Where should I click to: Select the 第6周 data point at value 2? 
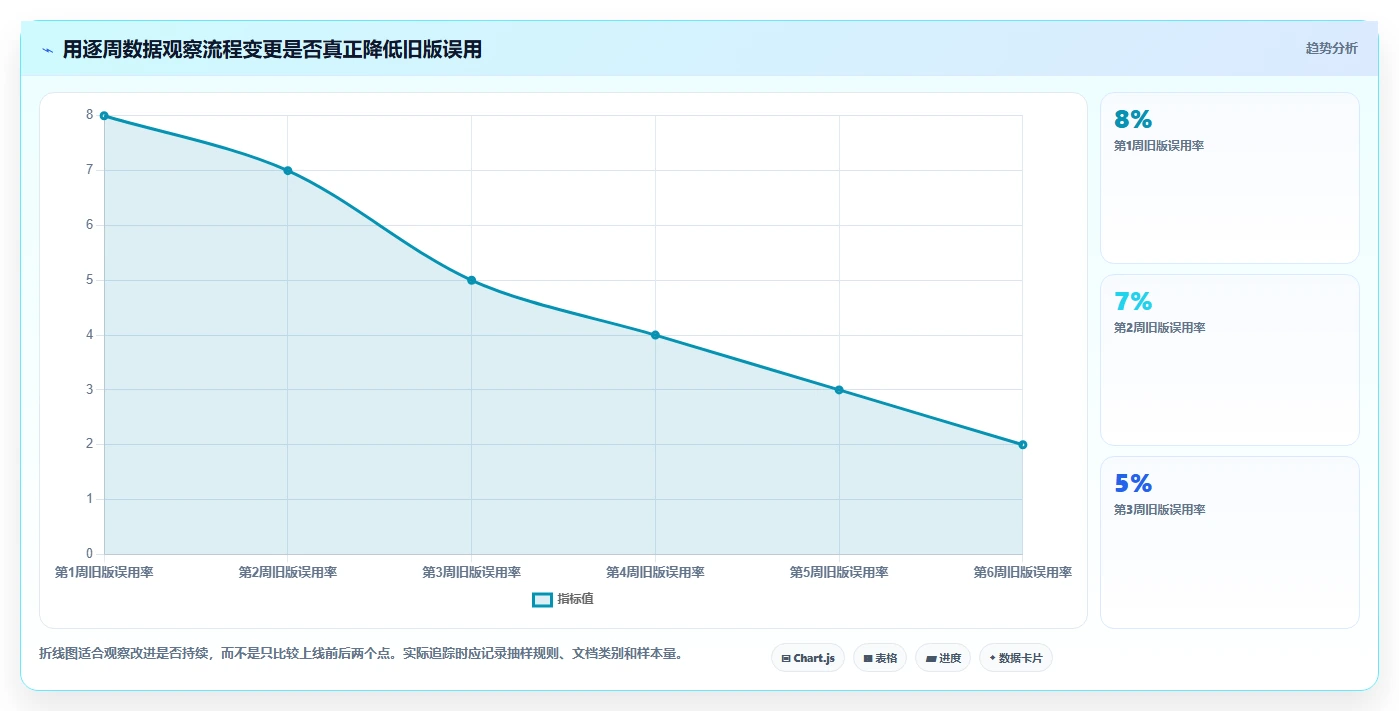(1022, 445)
